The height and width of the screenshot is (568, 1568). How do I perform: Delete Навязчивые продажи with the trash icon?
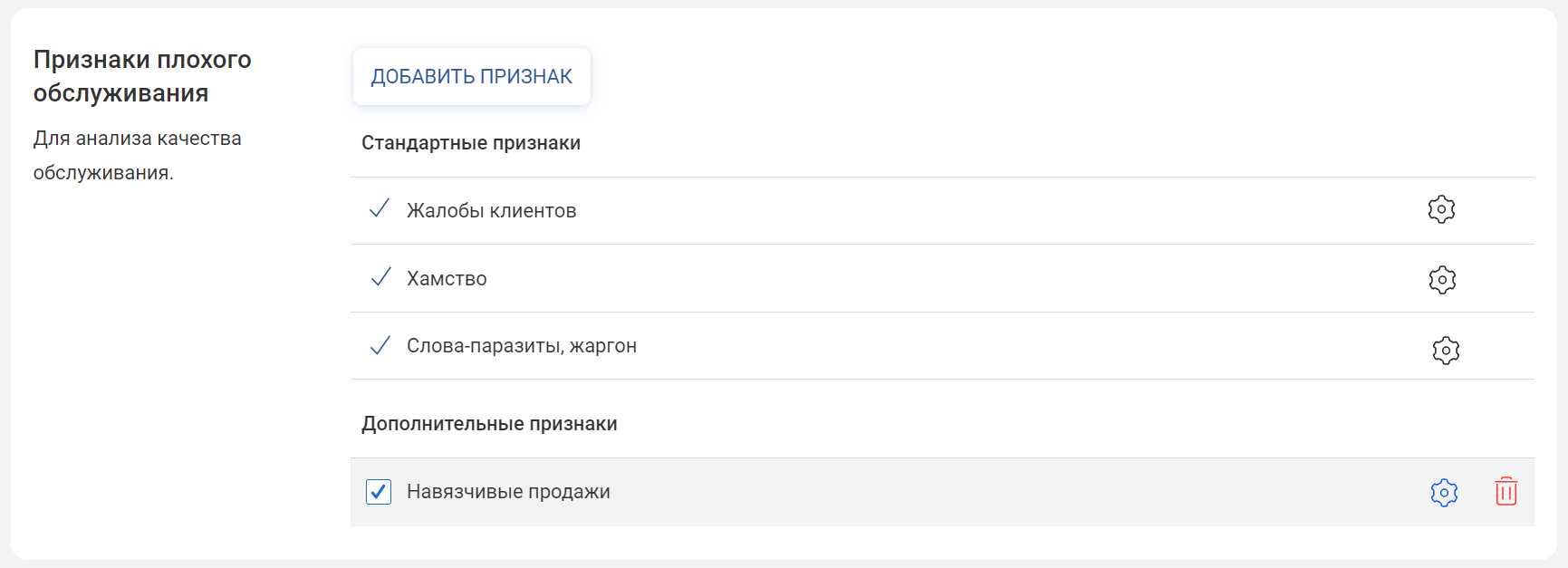click(1505, 491)
